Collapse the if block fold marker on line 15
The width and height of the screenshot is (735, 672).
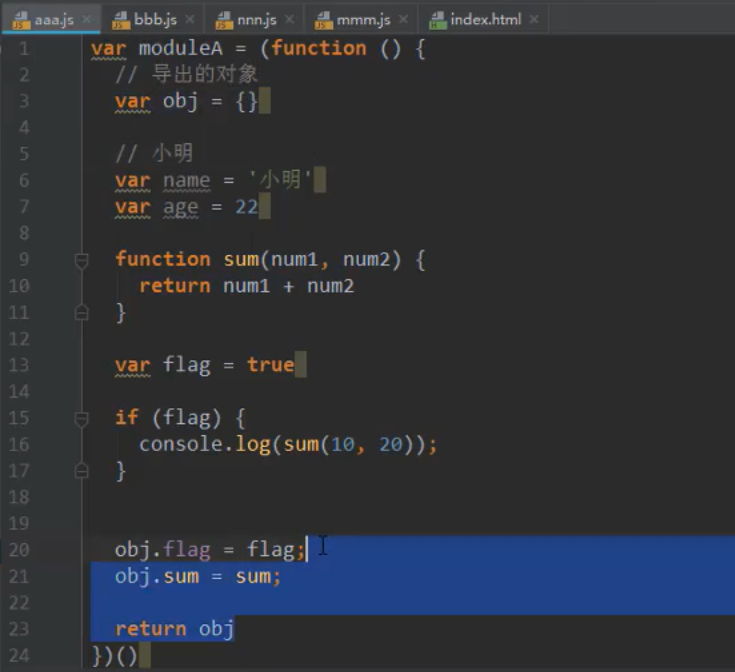[82, 418]
